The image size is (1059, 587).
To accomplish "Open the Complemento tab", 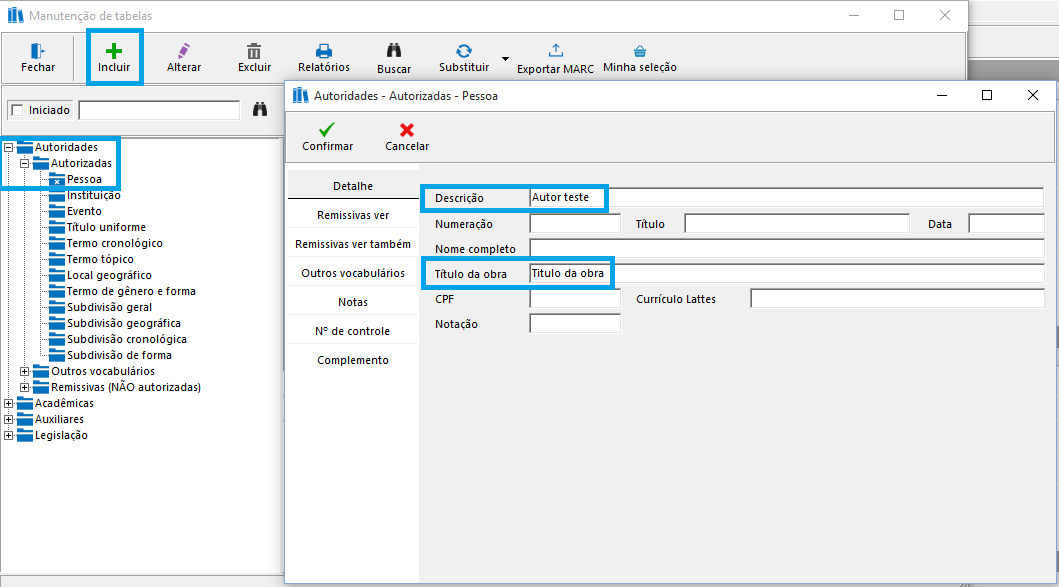I will [x=353, y=360].
